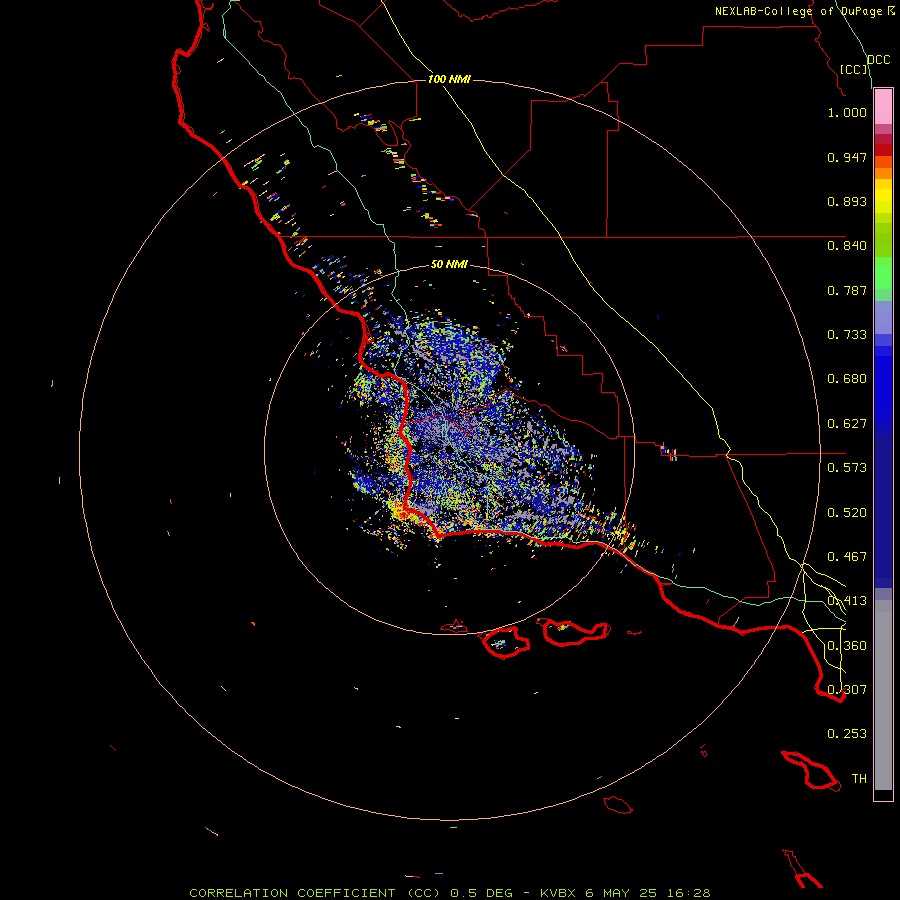Viewport: 900px width, 900px height.
Task: Select the DCC label above the color bar
Action: click(878, 60)
